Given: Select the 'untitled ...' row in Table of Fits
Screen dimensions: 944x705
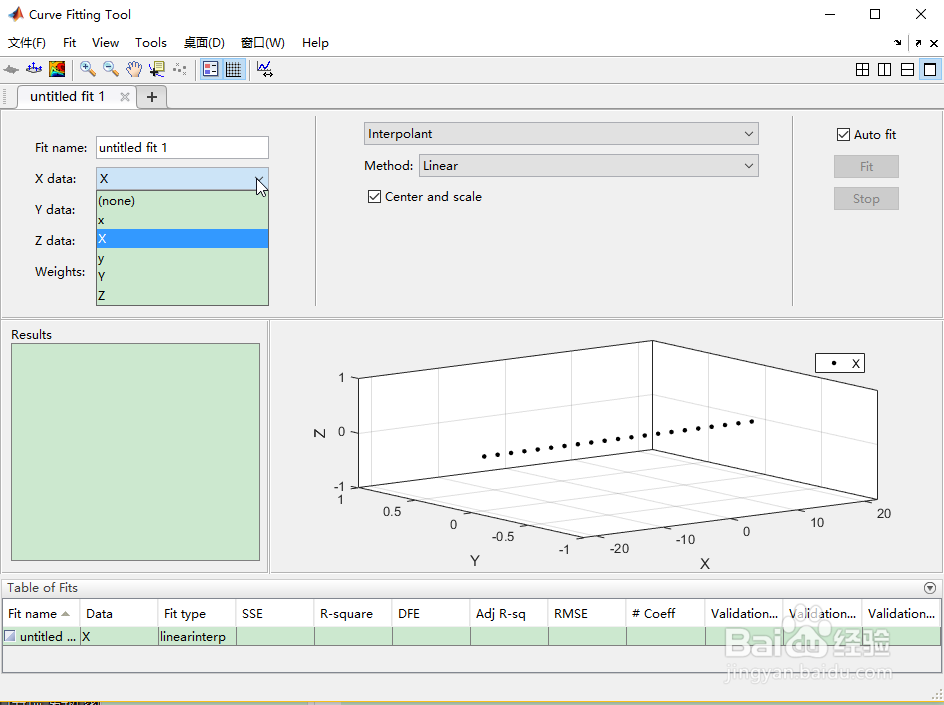Looking at the screenshot, I should 471,636.
